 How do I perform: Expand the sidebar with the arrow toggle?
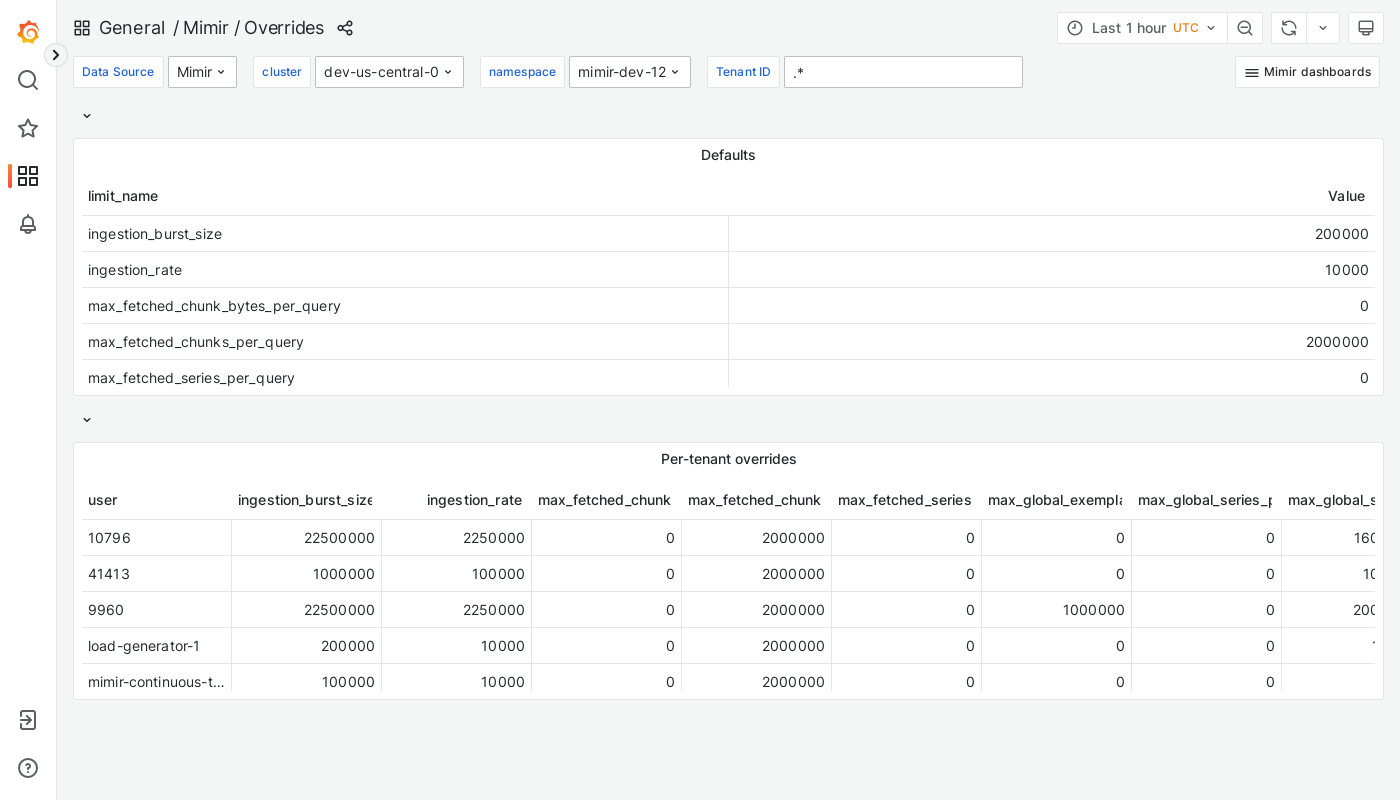55,55
